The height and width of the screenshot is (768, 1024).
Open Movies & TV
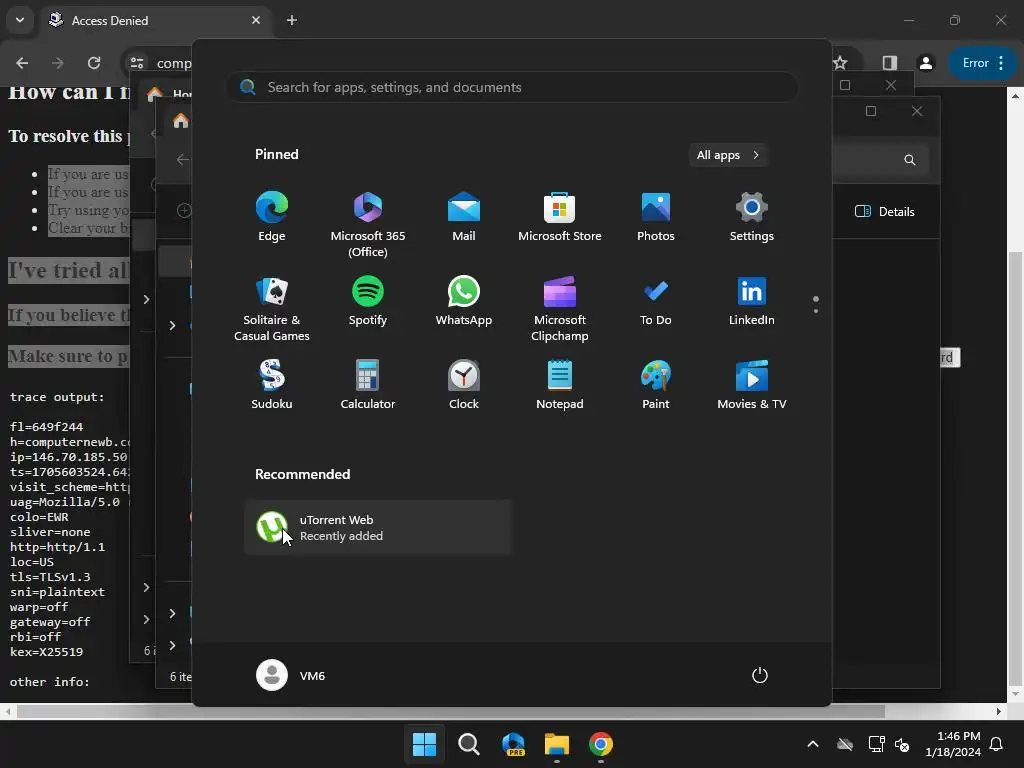752,385
